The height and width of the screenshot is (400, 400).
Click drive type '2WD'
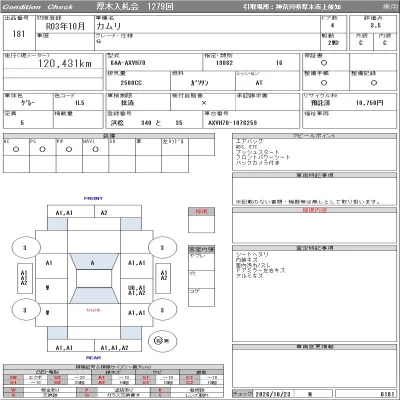333,43
